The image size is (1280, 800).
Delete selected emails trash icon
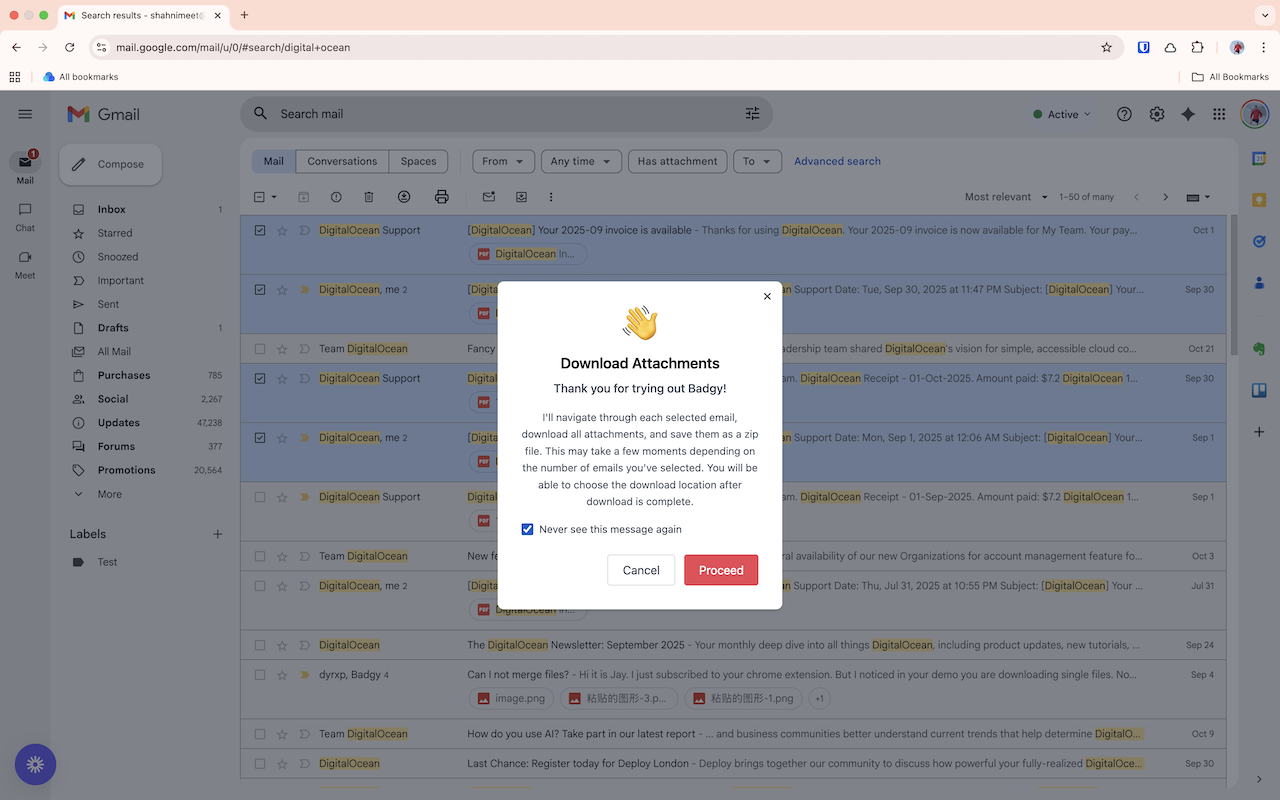(x=369, y=197)
